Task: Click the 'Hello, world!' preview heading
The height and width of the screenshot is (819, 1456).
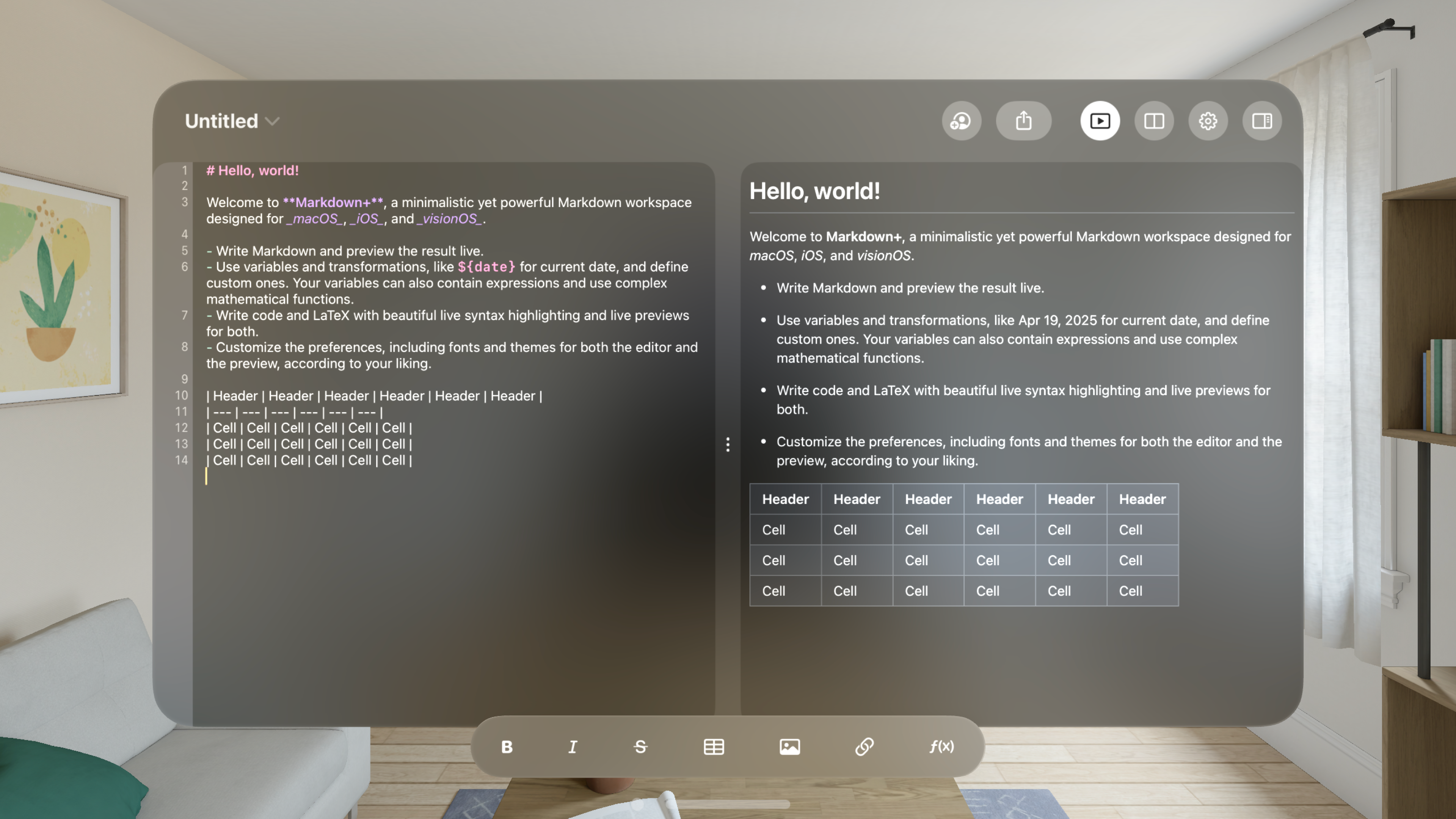Action: click(x=814, y=191)
